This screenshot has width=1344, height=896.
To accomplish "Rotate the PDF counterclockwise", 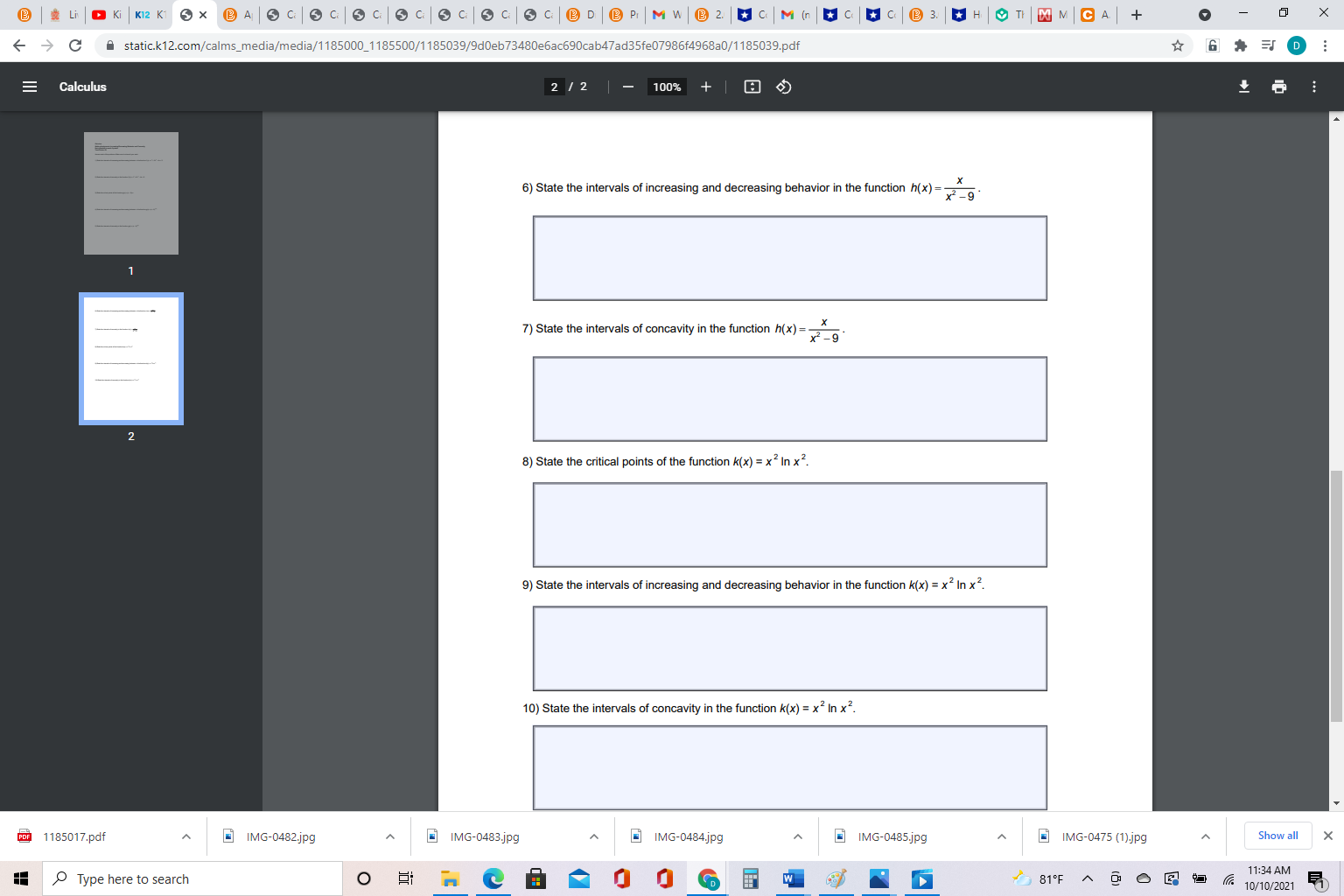I will click(784, 87).
